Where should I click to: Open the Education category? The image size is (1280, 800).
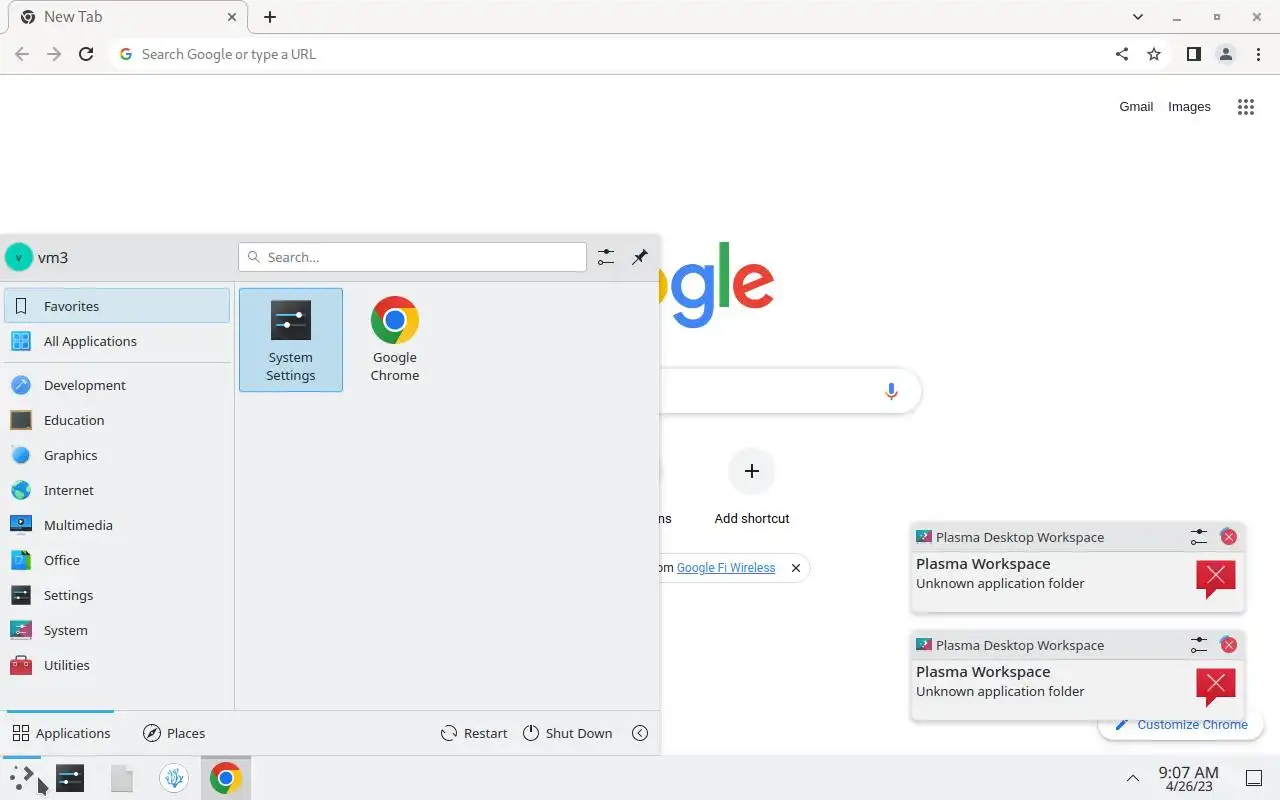pos(117,420)
